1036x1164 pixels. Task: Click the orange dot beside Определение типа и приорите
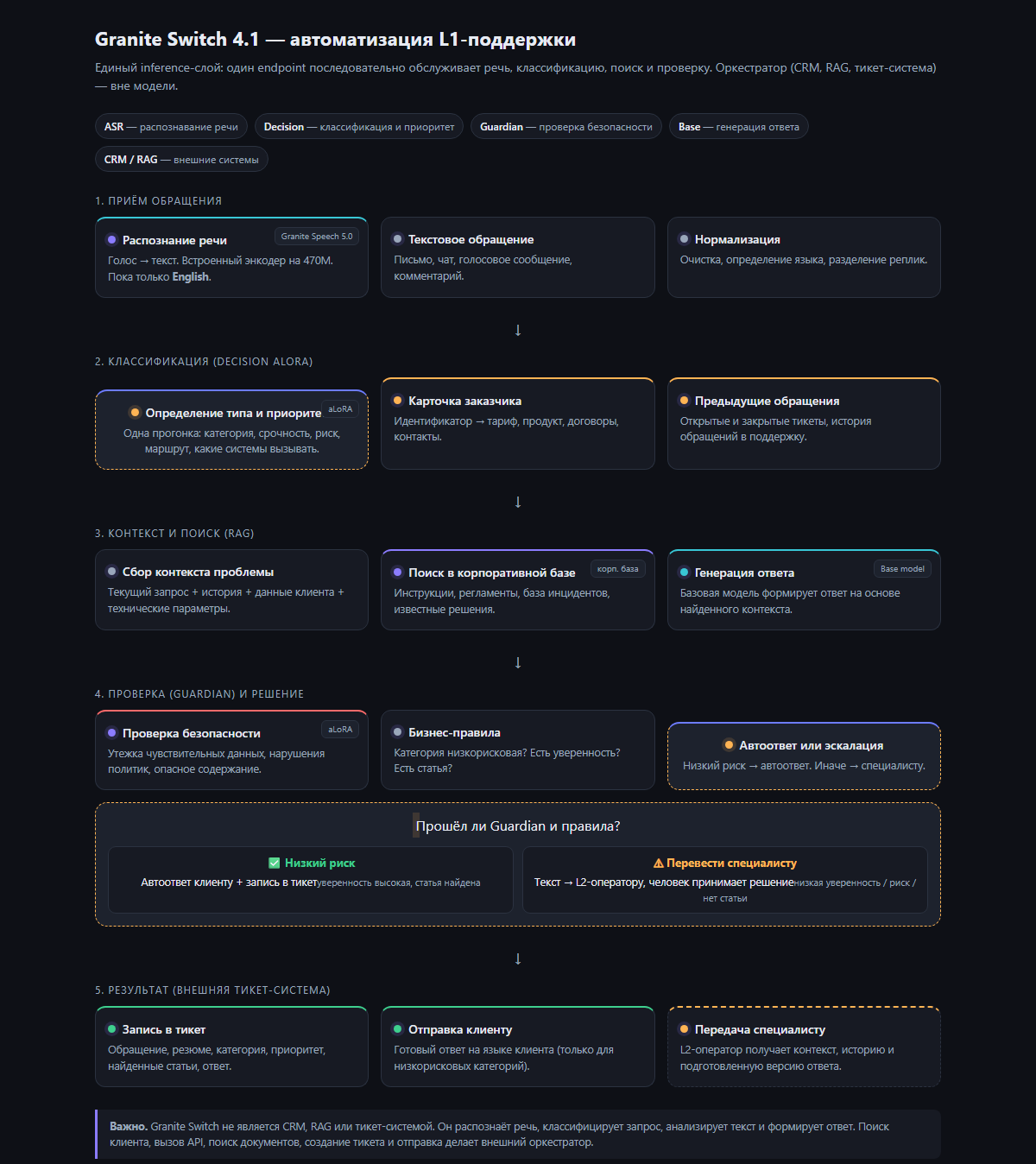pos(135,413)
